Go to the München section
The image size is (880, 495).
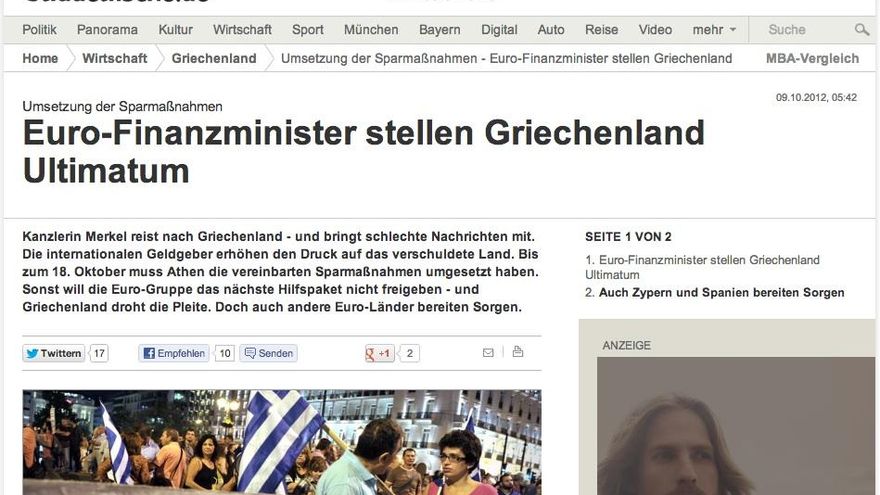(x=371, y=30)
